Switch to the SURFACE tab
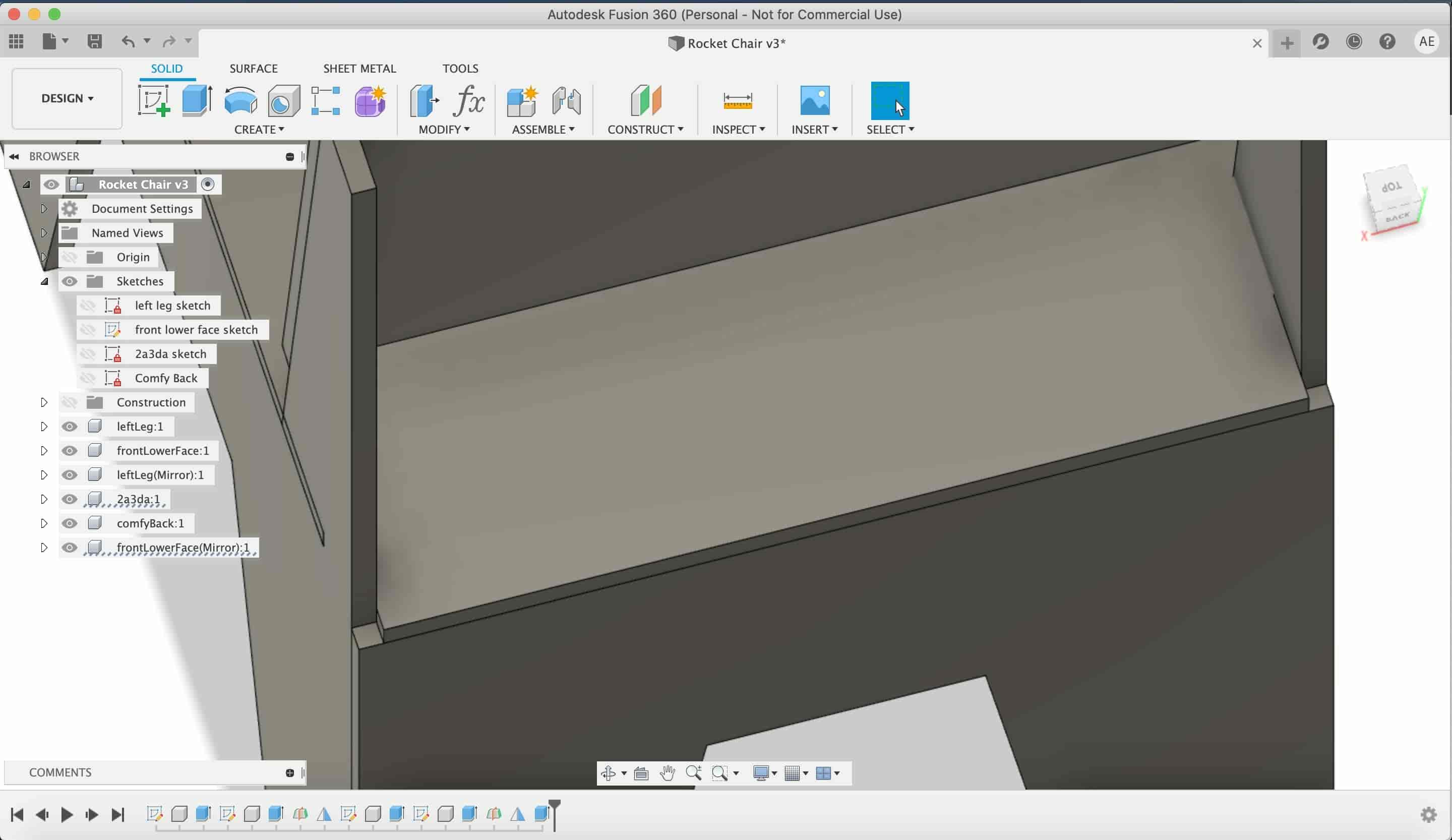The width and height of the screenshot is (1452, 840). tap(254, 69)
